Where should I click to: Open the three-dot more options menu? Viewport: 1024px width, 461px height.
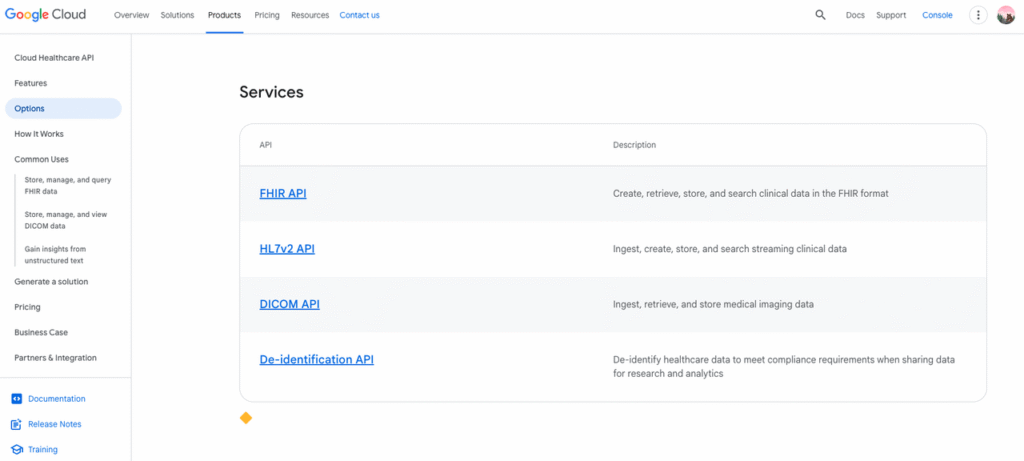[978, 15]
